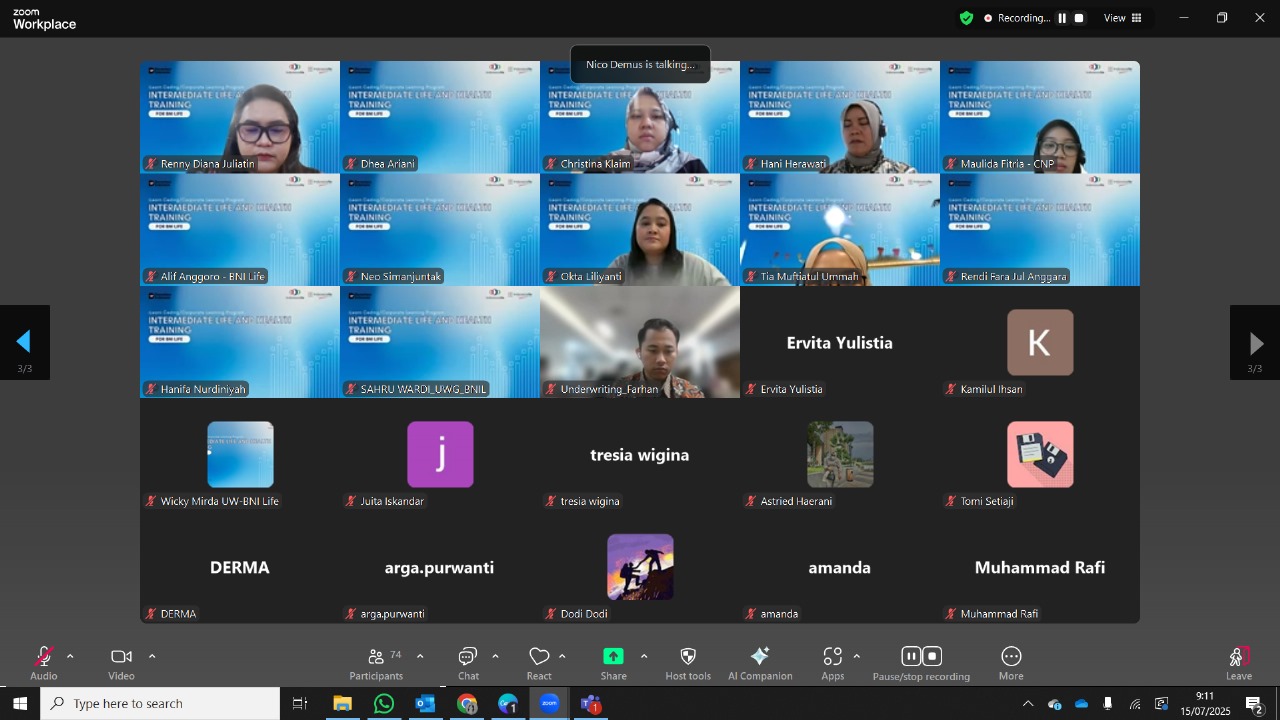Image resolution: width=1280 pixels, height=720 pixels.
Task: Open the View layout menu
Action: [1123, 18]
